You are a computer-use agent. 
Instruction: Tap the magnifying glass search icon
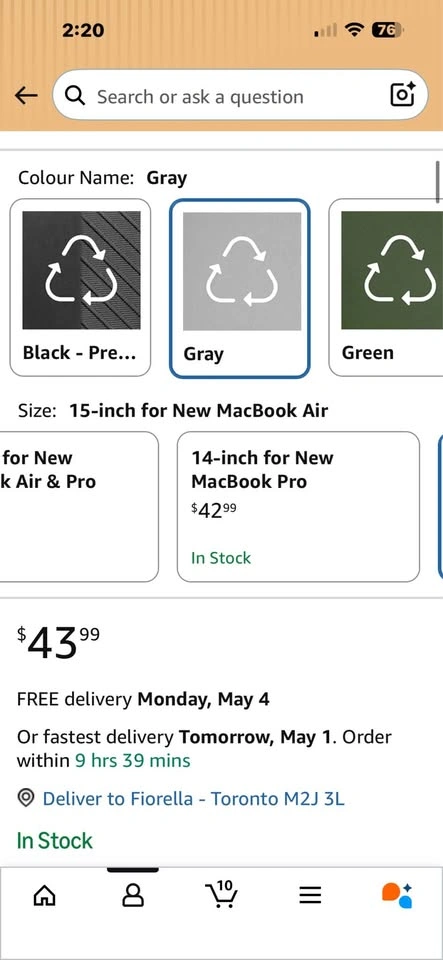pos(75,96)
